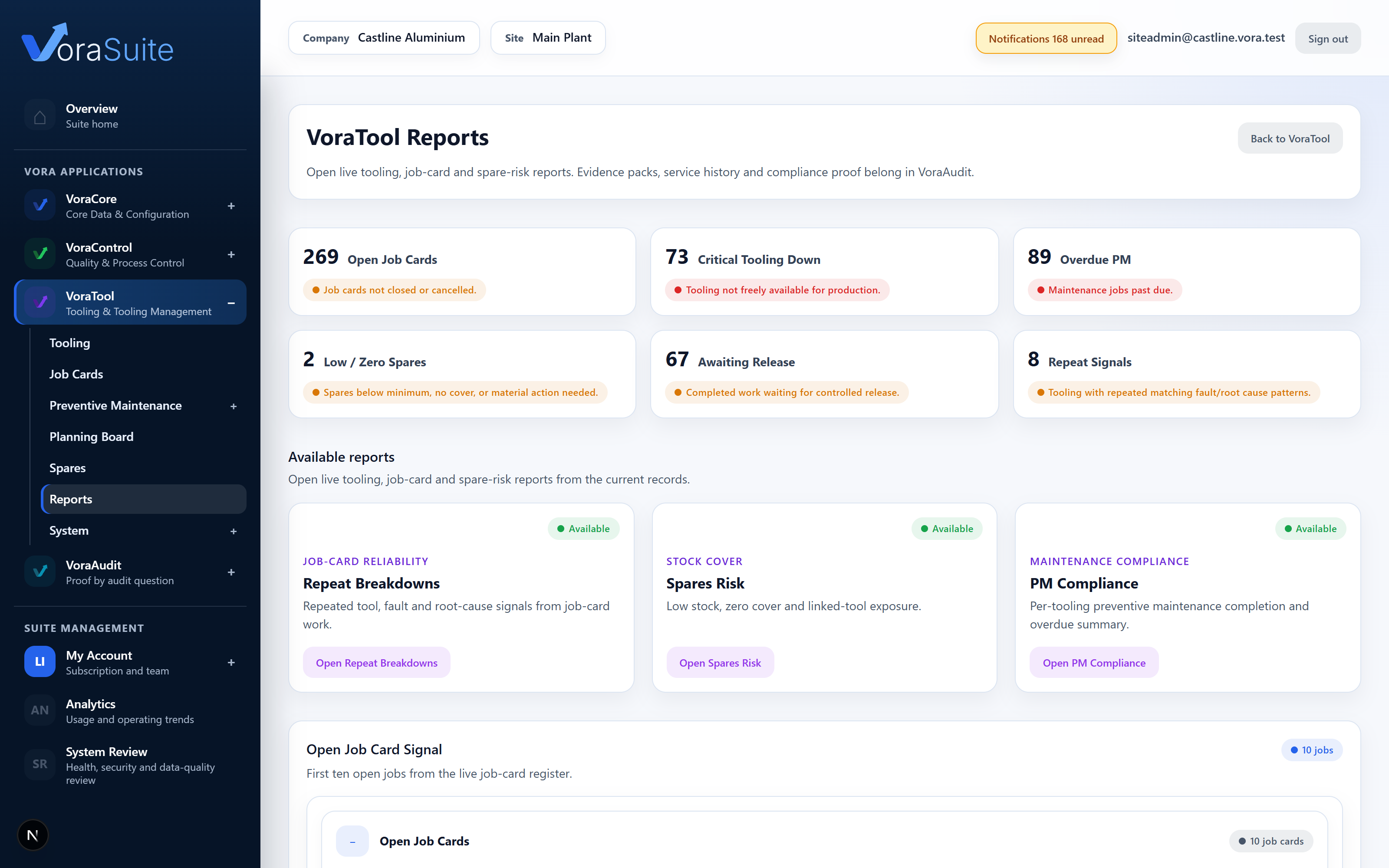The height and width of the screenshot is (868, 1389).
Task: Click the Available reports heading
Action: [x=341, y=457]
